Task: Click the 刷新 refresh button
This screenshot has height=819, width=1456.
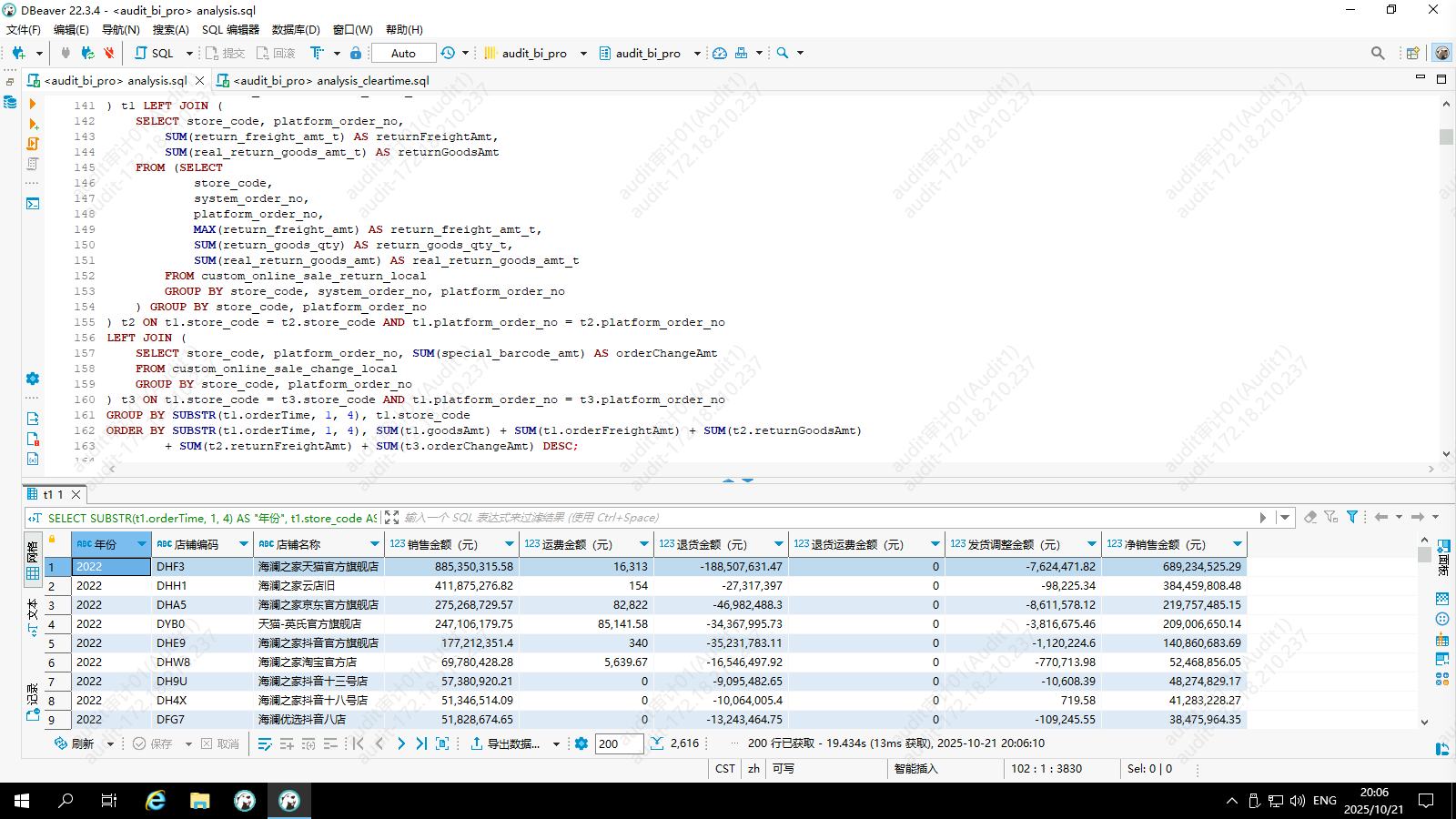Action: (75, 743)
